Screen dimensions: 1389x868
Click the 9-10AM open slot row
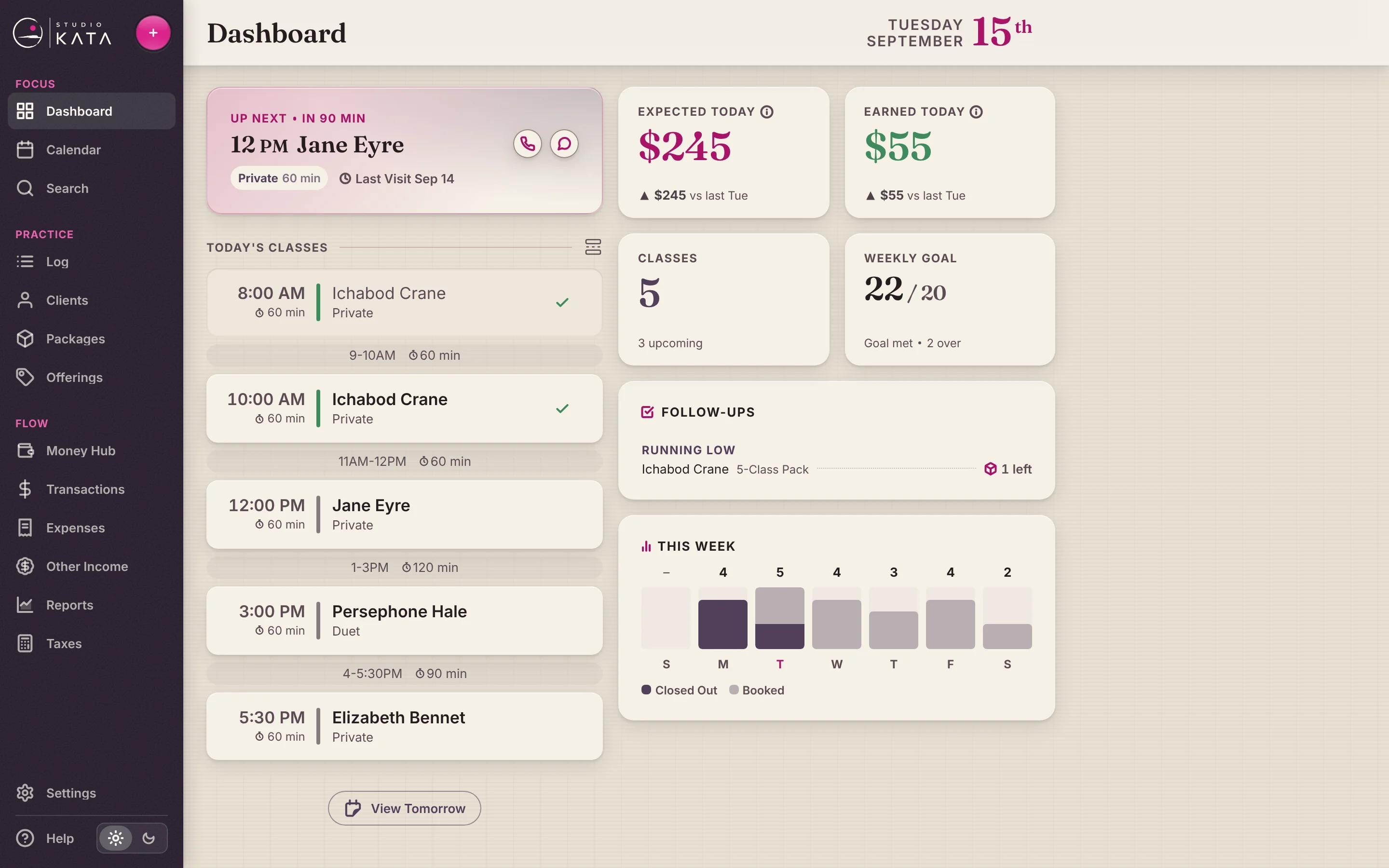404,355
